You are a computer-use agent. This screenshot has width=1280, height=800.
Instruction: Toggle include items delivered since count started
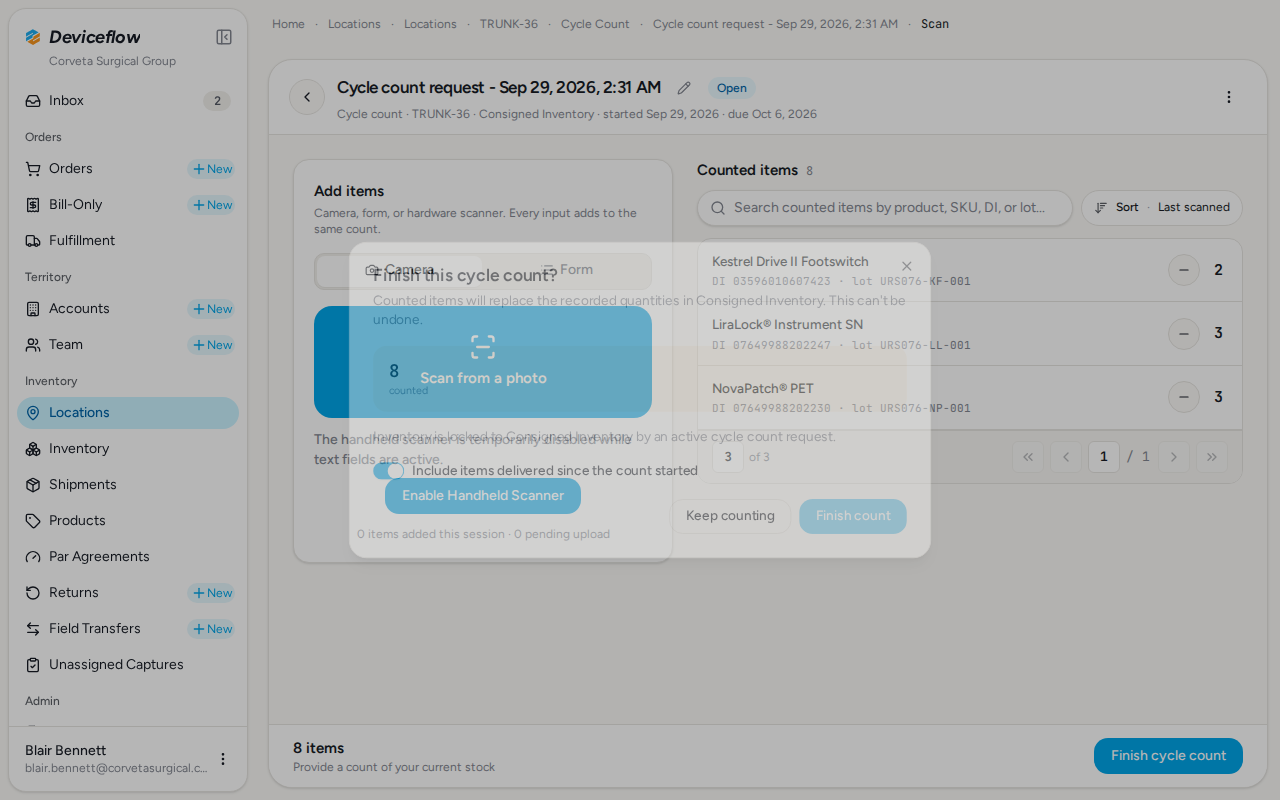click(x=388, y=471)
